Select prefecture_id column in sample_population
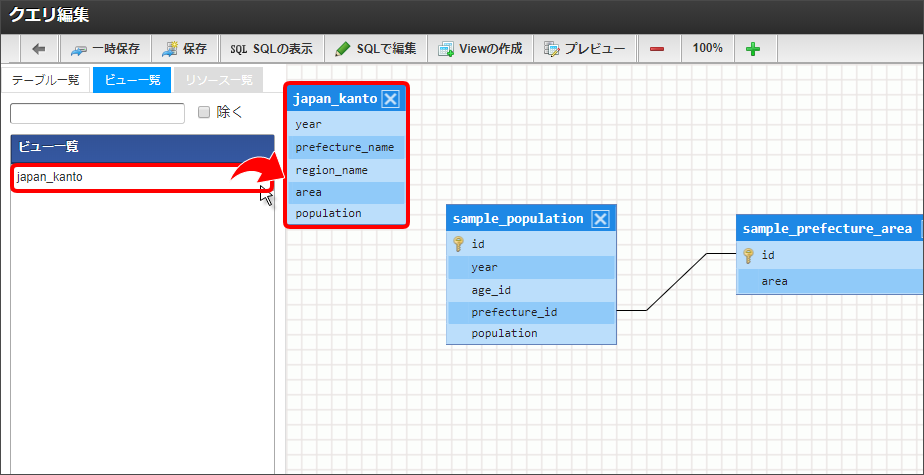 click(x=532, y=312)
